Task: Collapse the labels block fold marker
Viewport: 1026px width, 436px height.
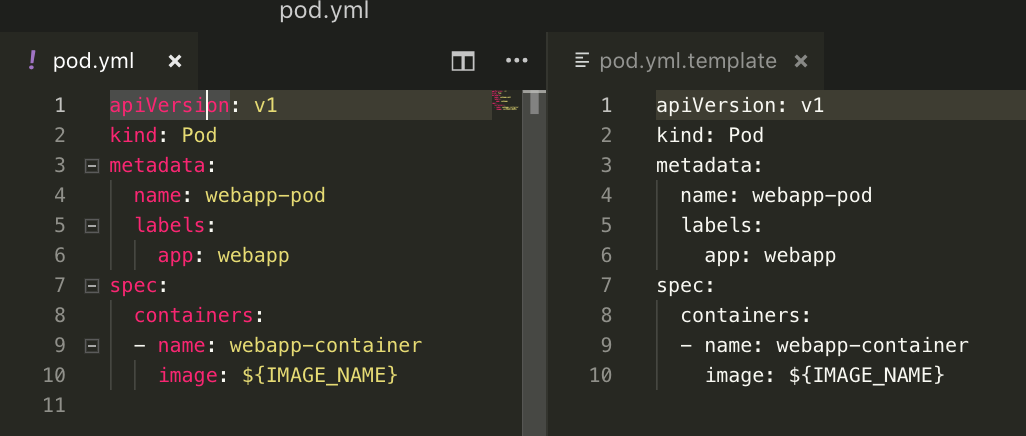Action: [92, 225]
